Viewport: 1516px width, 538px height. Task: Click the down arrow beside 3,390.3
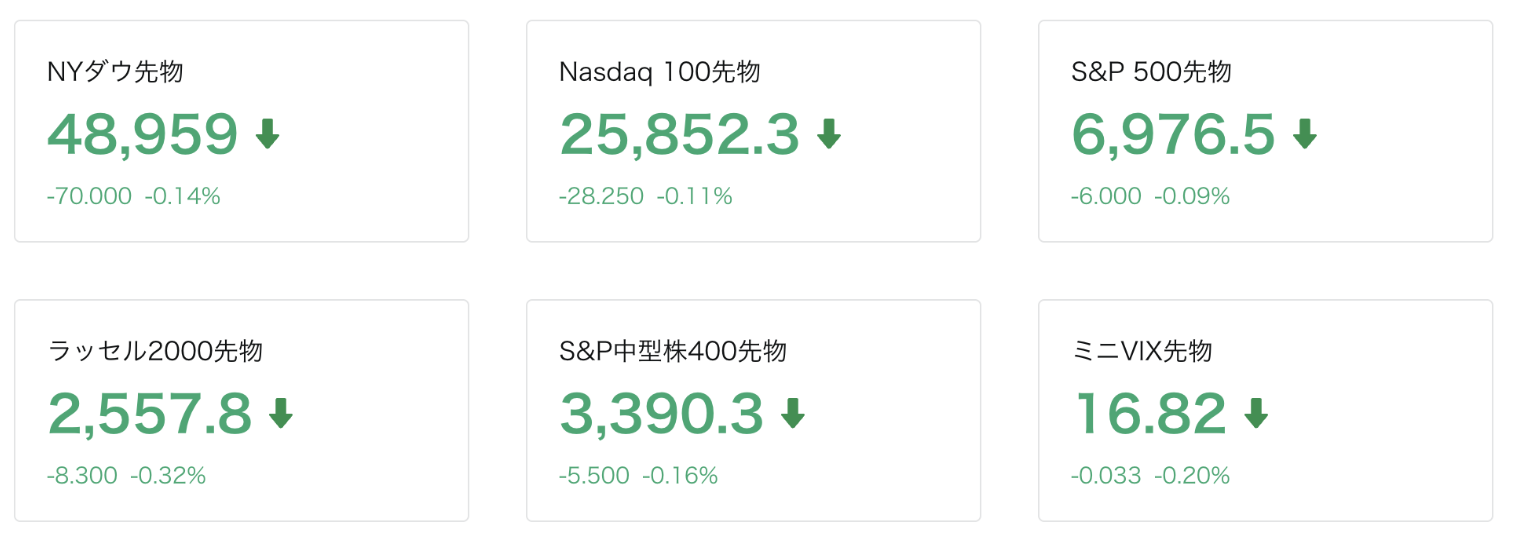(793, 413)
